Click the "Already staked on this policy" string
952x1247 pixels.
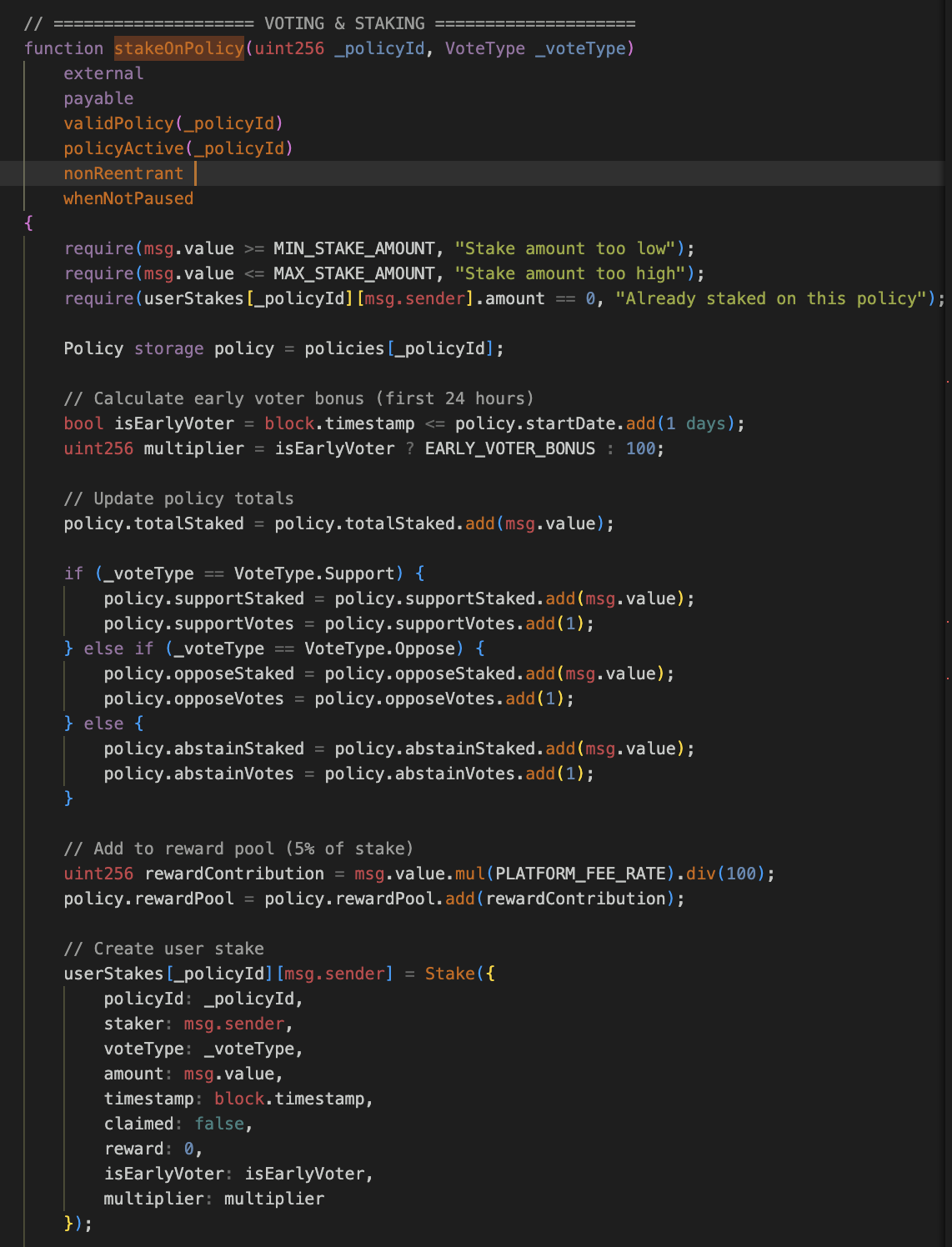(x=770, y=298)
